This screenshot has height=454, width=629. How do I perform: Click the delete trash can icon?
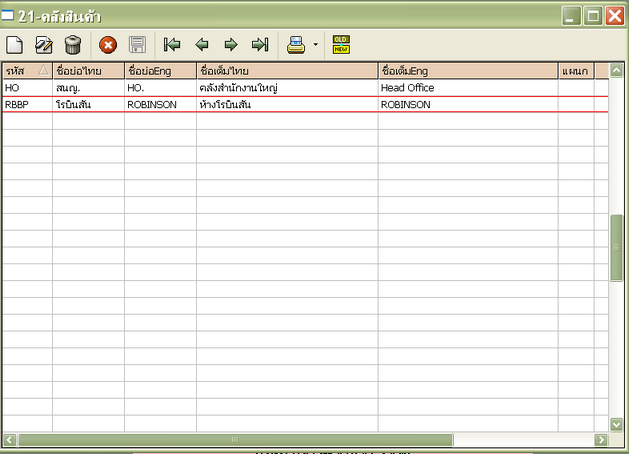[x=73, y=45]
